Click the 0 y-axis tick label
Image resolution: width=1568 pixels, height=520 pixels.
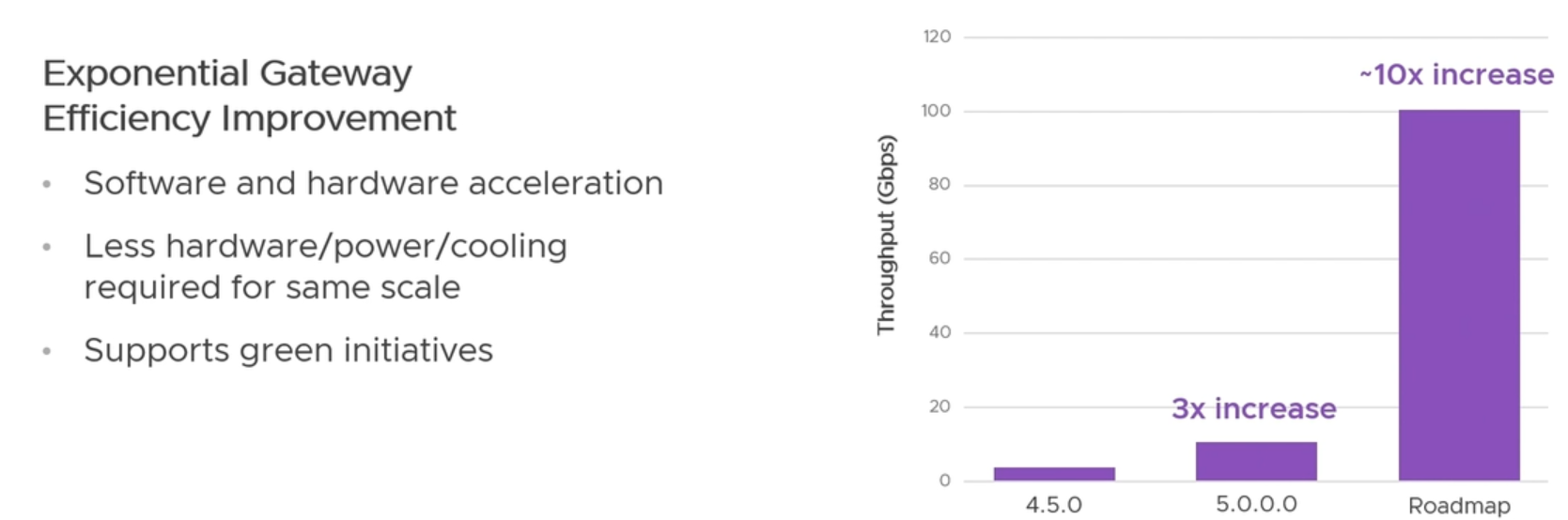tap(945, 481)
